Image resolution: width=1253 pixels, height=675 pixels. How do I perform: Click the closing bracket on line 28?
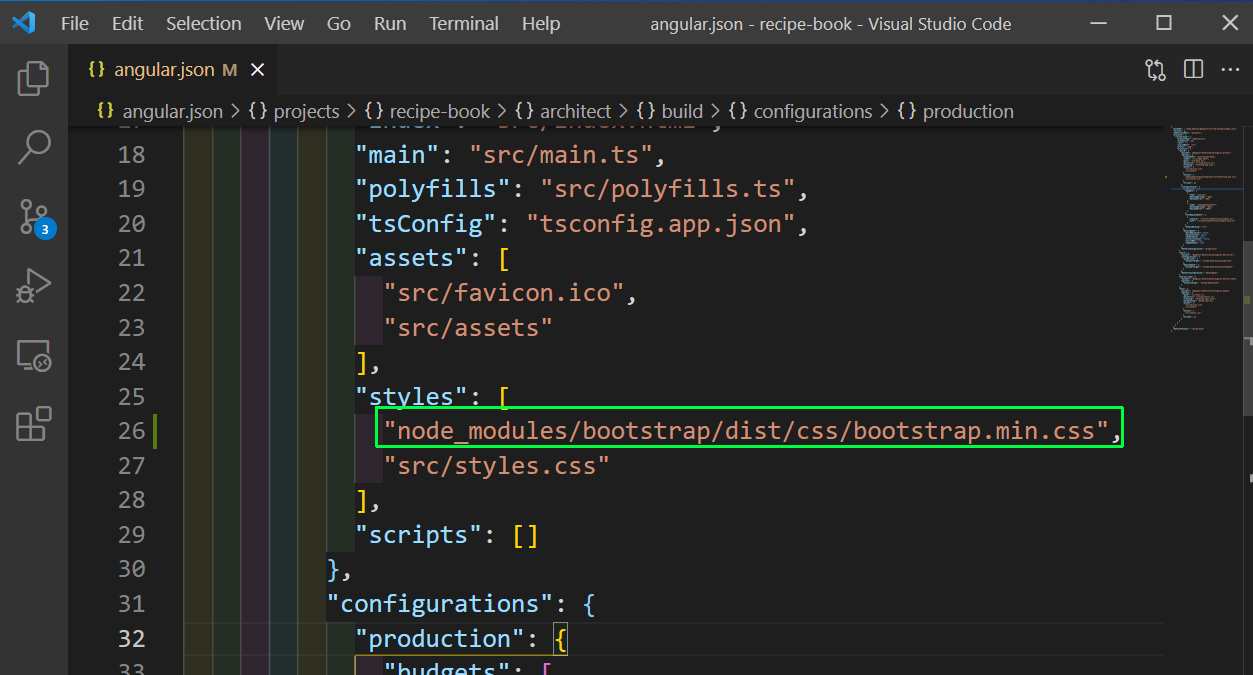point(362,500)
